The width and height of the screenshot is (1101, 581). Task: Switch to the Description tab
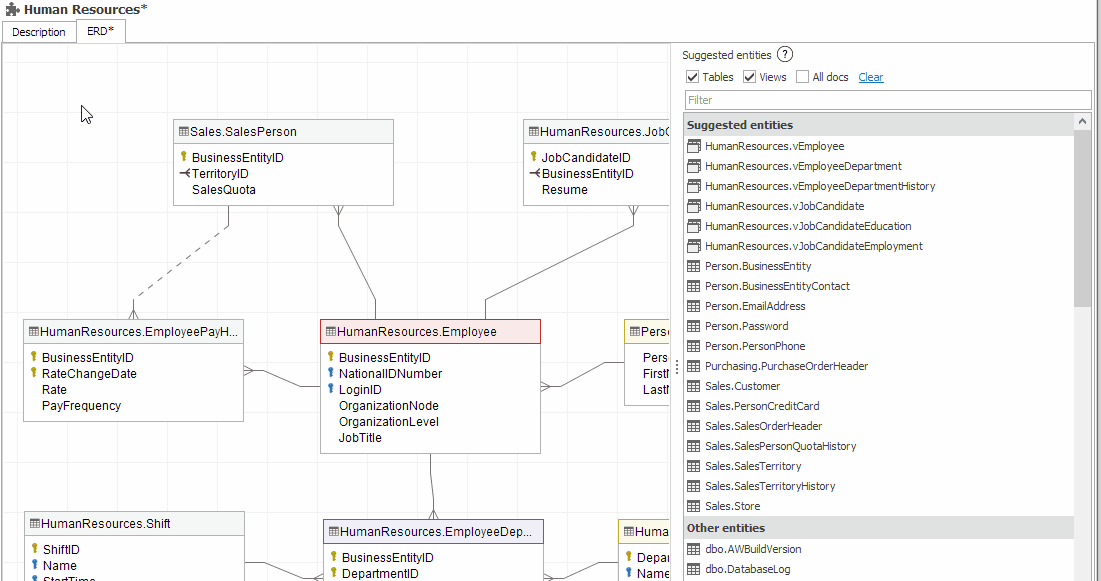click(x=39, y=32)
